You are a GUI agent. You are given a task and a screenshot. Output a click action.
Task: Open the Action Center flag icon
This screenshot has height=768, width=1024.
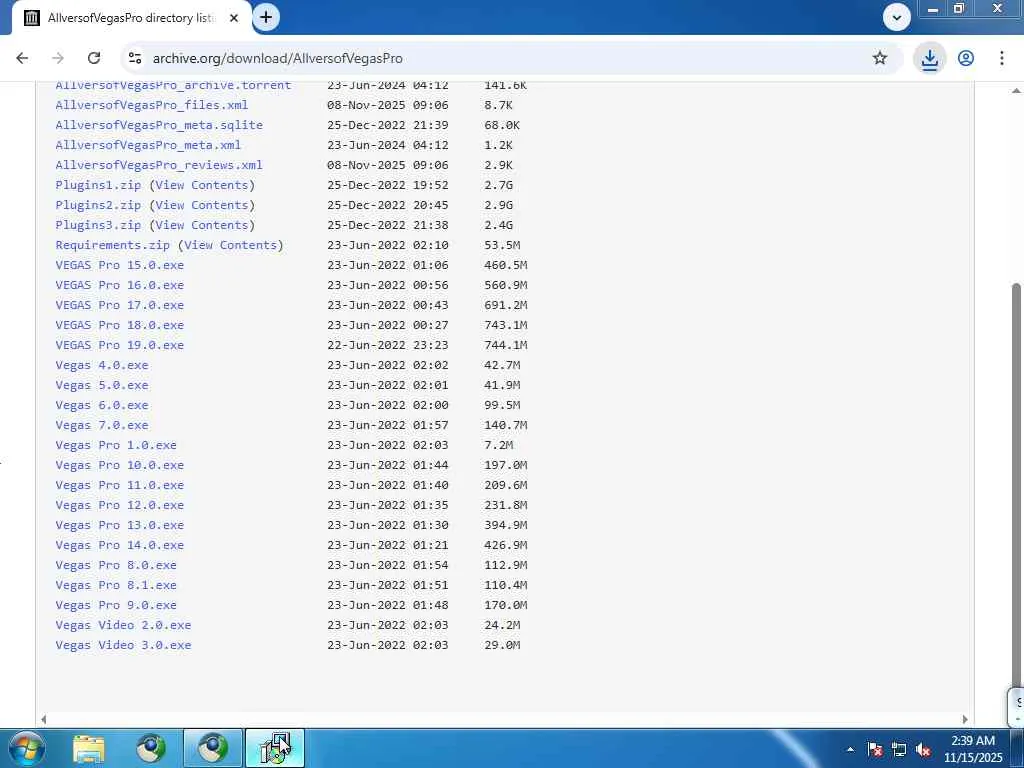point(874,749)
